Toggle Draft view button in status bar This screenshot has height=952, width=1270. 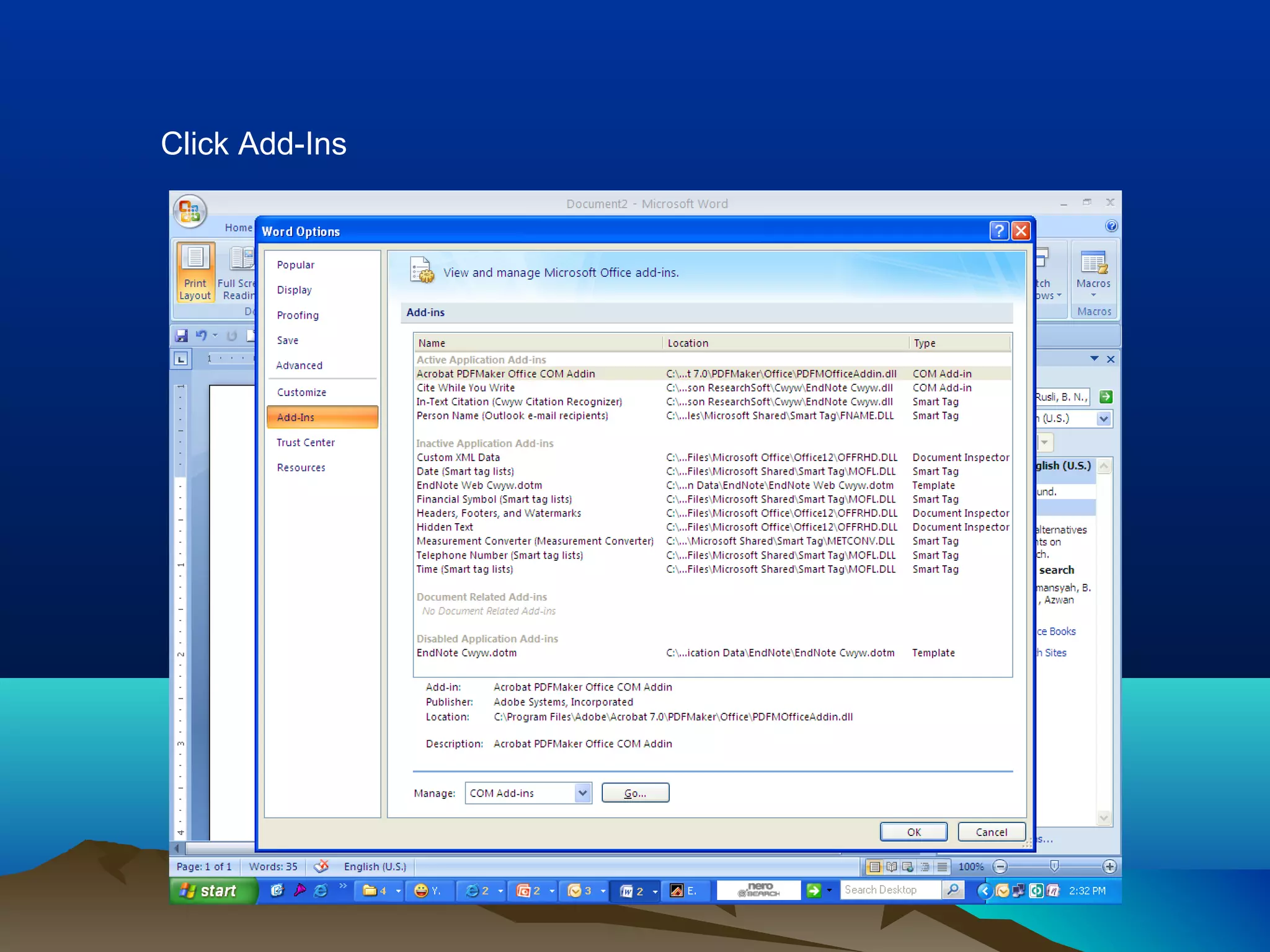click(942, 866)
